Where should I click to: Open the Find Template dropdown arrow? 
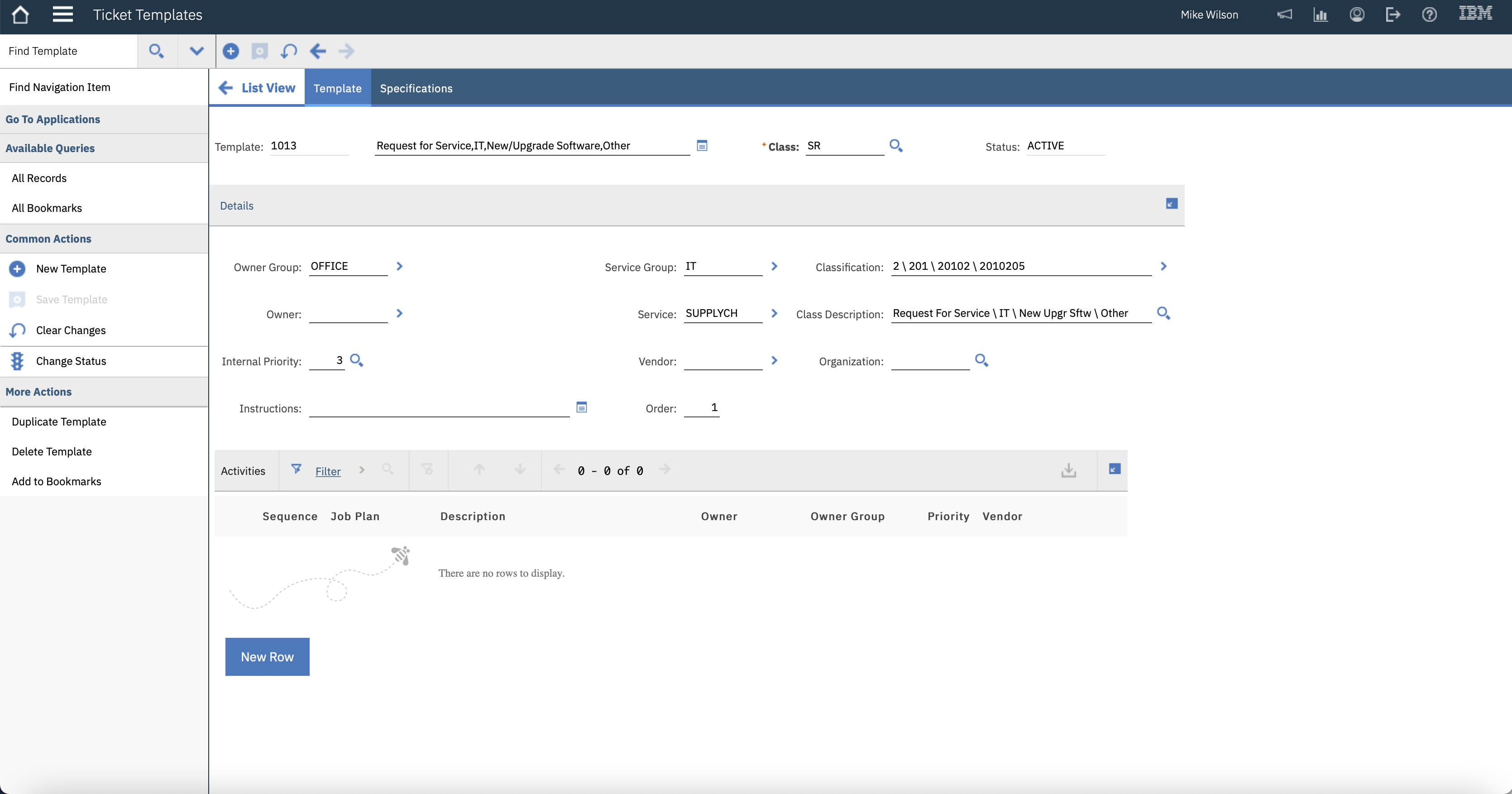[x=196, y=51]
